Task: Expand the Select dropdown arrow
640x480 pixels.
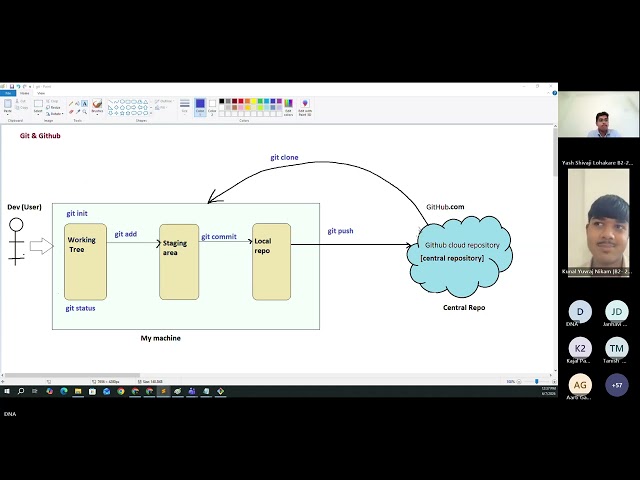Action: click(38, 114)
